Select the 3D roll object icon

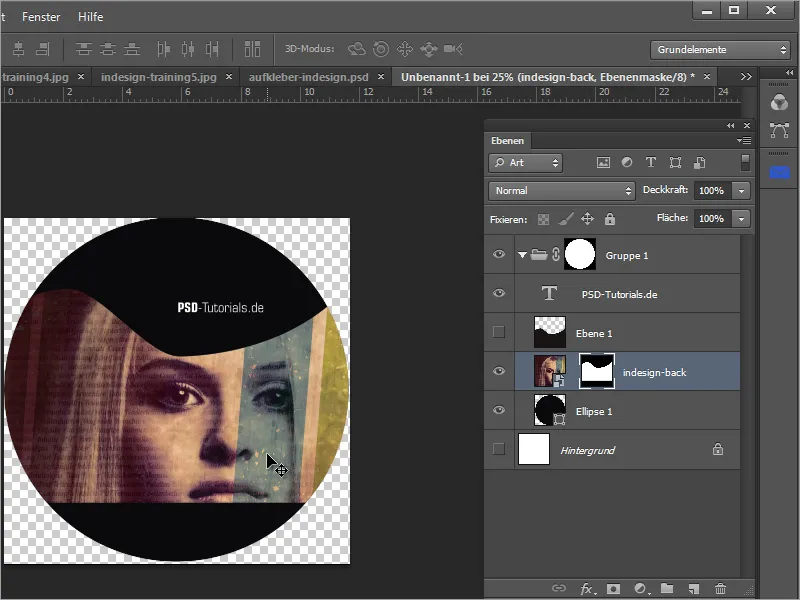[381, 49]
